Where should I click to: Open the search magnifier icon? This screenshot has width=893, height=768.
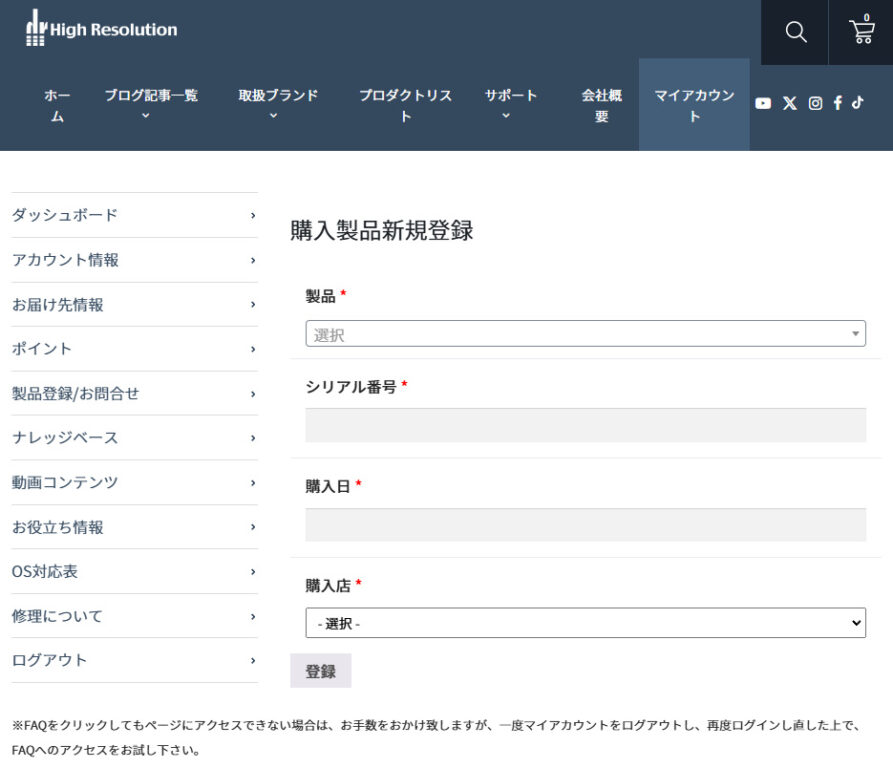click(795, 32)
